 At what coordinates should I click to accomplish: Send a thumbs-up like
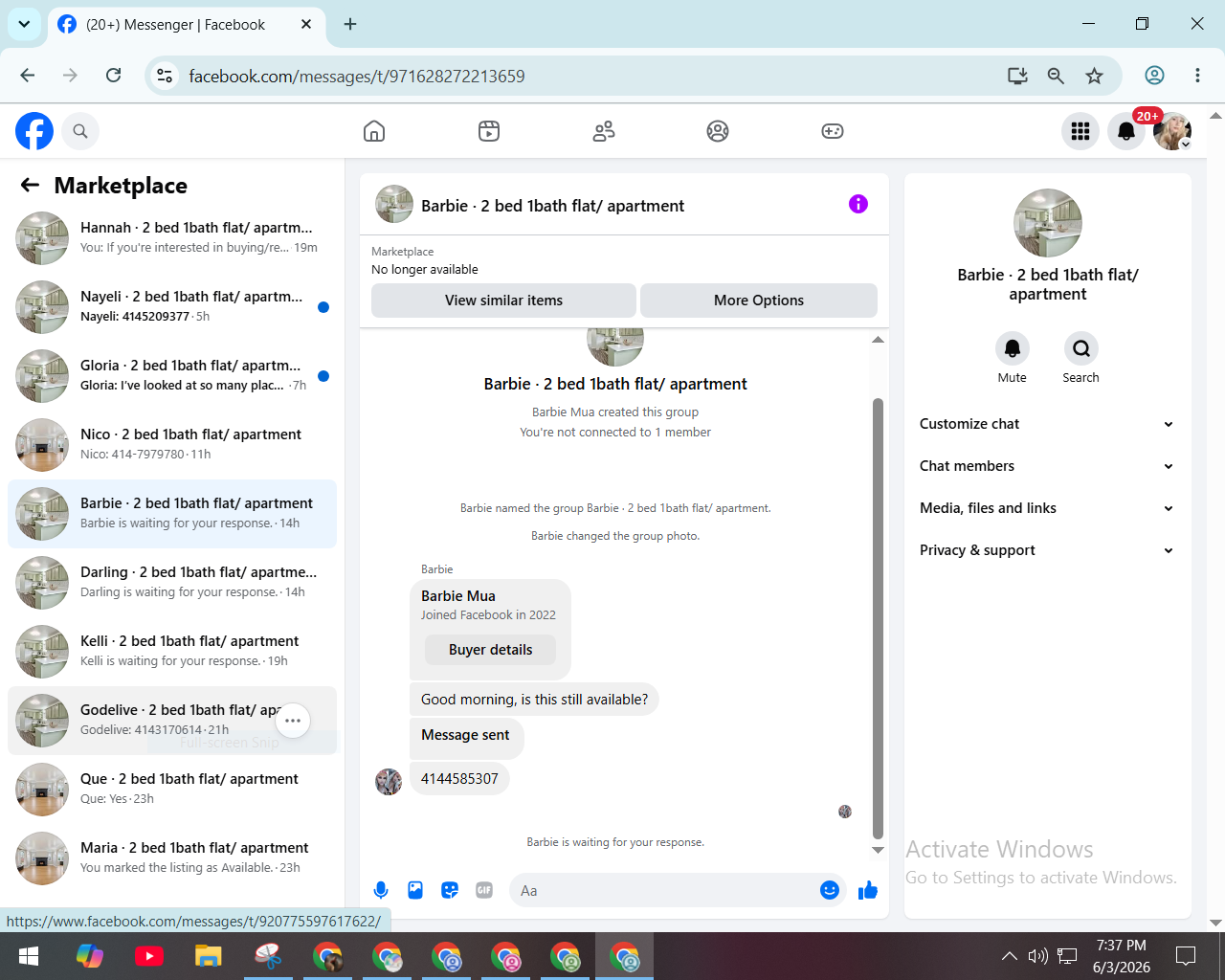point(868,890)
